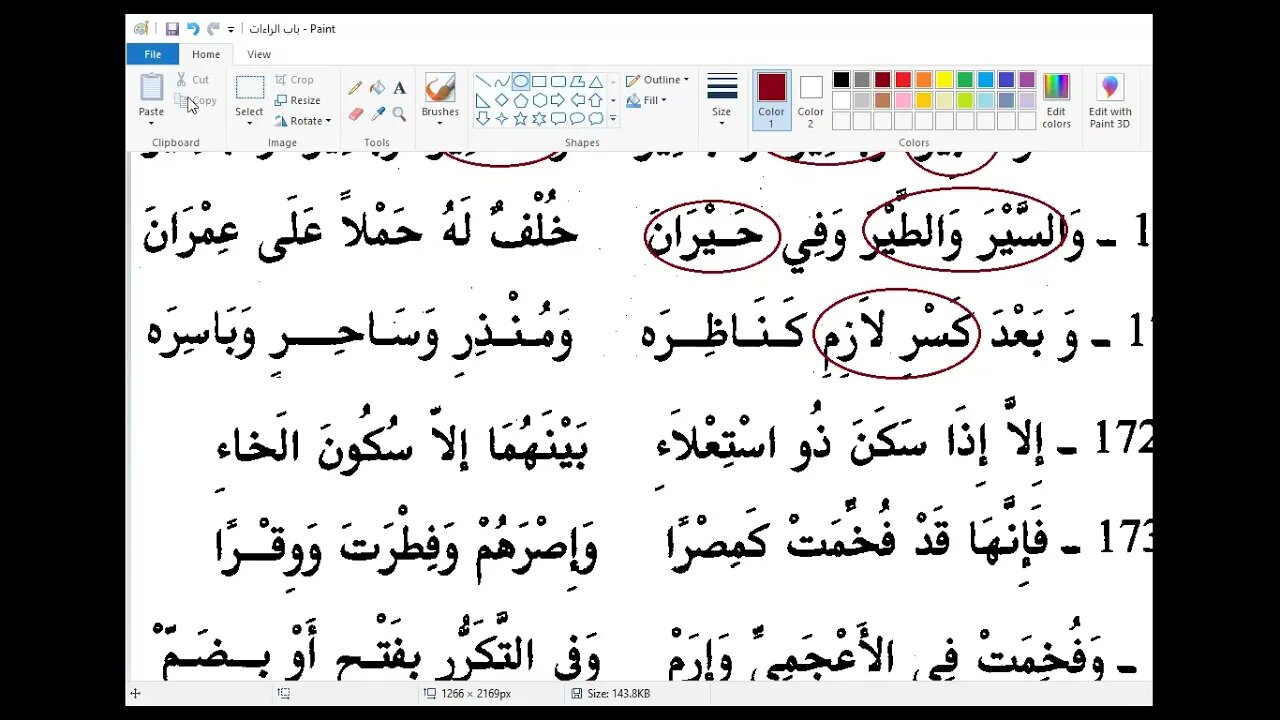
Task: Choose the Rounded rectangular callout shape
Action: [x=558, y=119]
